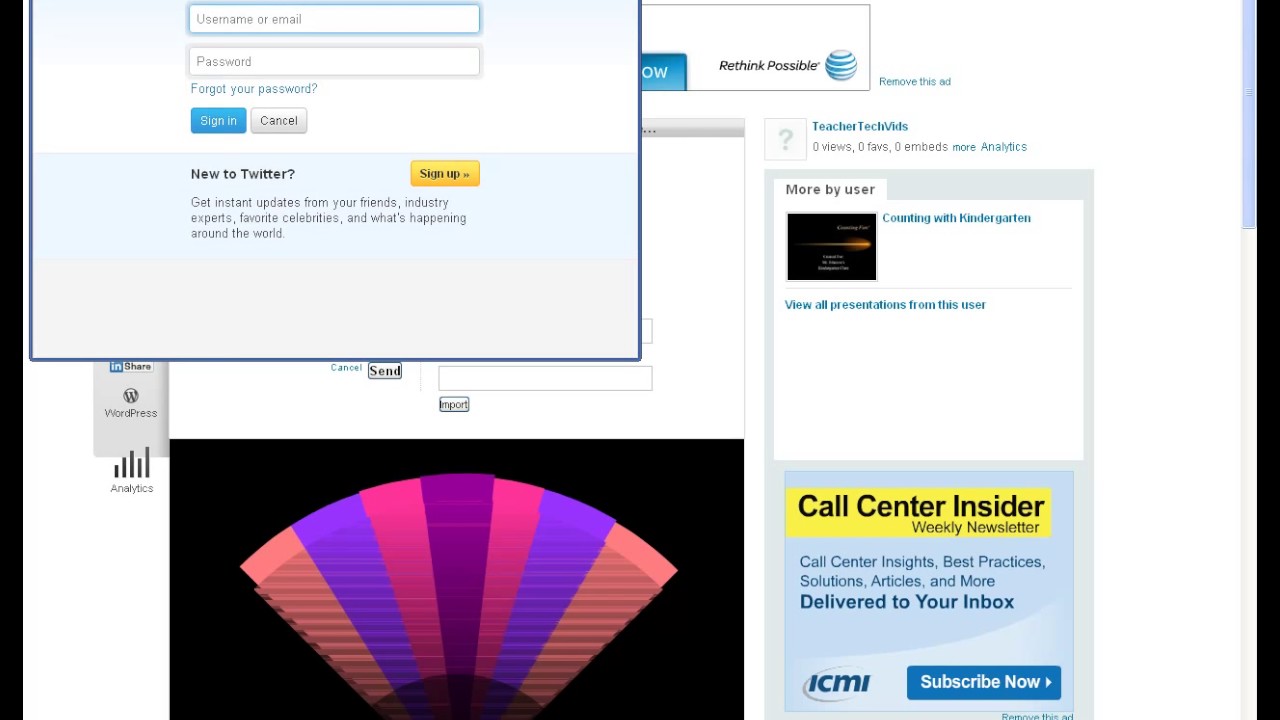1280x720 pixels.
Task: Click the AT&T Rethink Possible ad banner
Action: [x=755, y=48]
